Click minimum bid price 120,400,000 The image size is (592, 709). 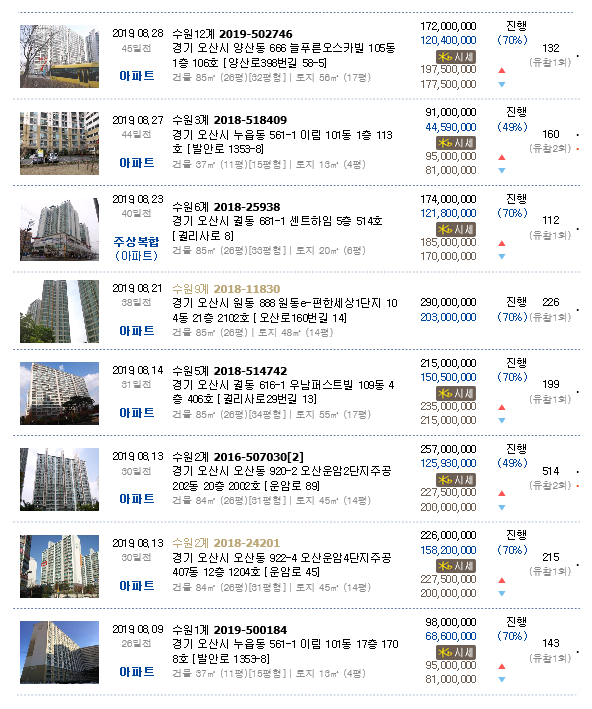click(x=448, y=40)
